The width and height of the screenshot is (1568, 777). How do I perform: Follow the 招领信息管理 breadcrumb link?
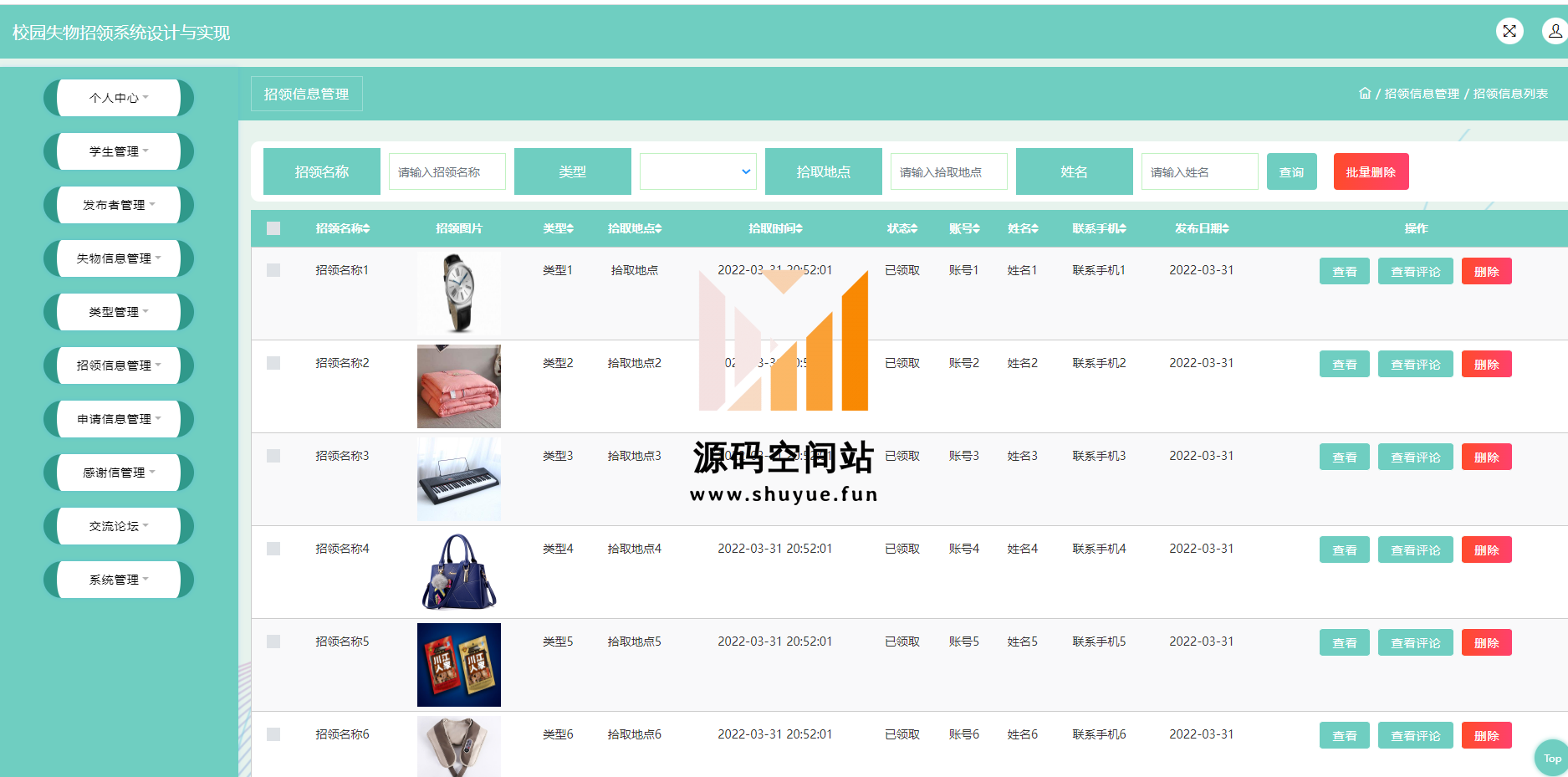click(1422, 94)
